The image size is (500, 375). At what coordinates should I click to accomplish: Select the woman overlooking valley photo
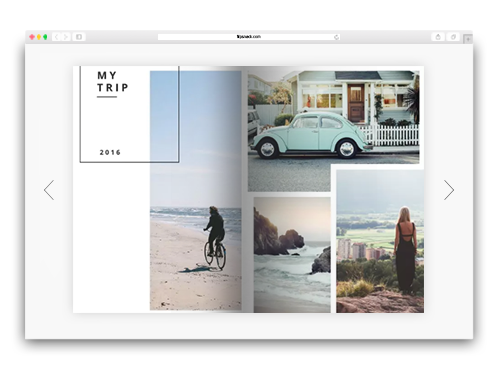(380, 241)
